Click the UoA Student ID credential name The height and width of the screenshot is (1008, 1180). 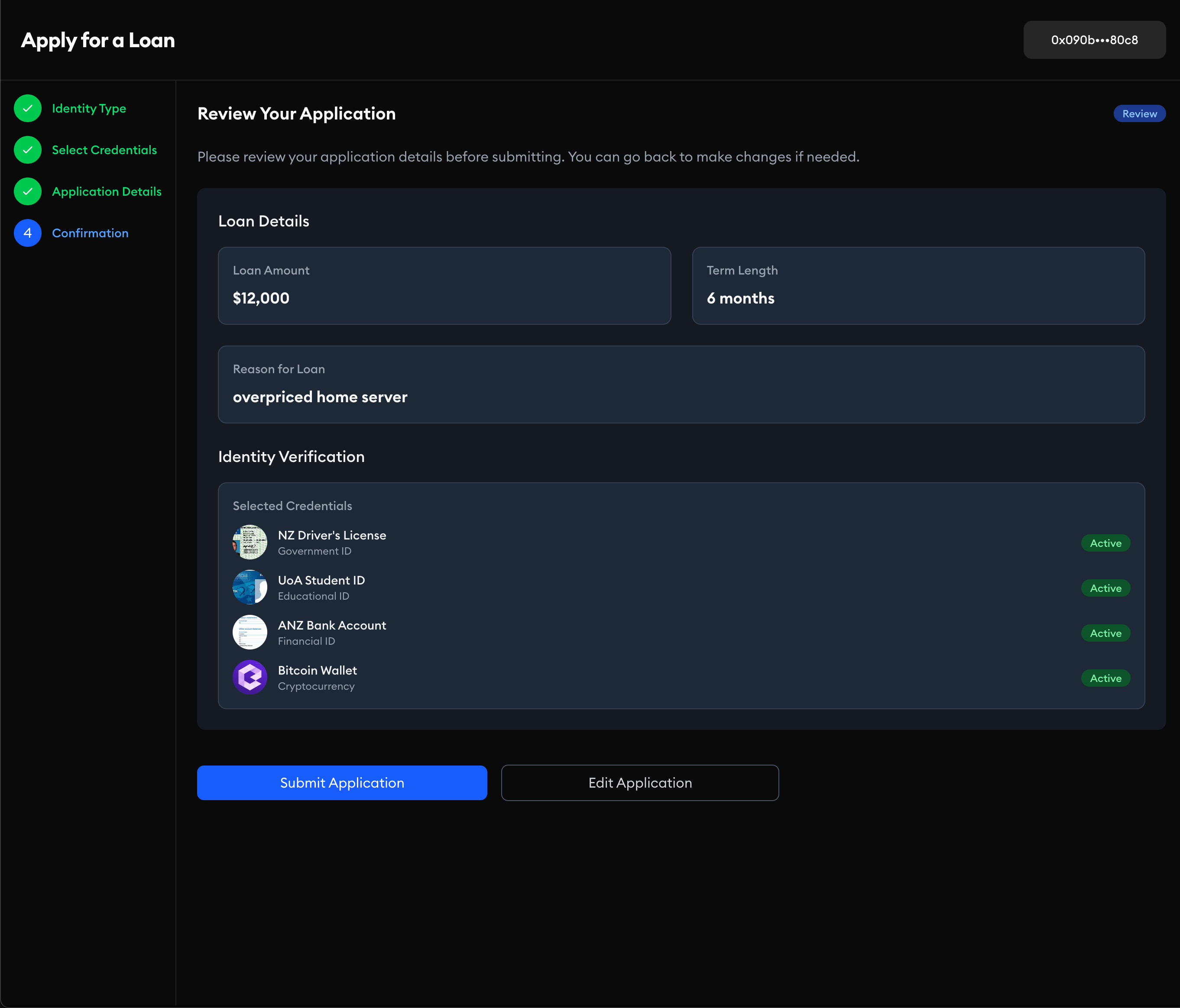click(321, 580)
